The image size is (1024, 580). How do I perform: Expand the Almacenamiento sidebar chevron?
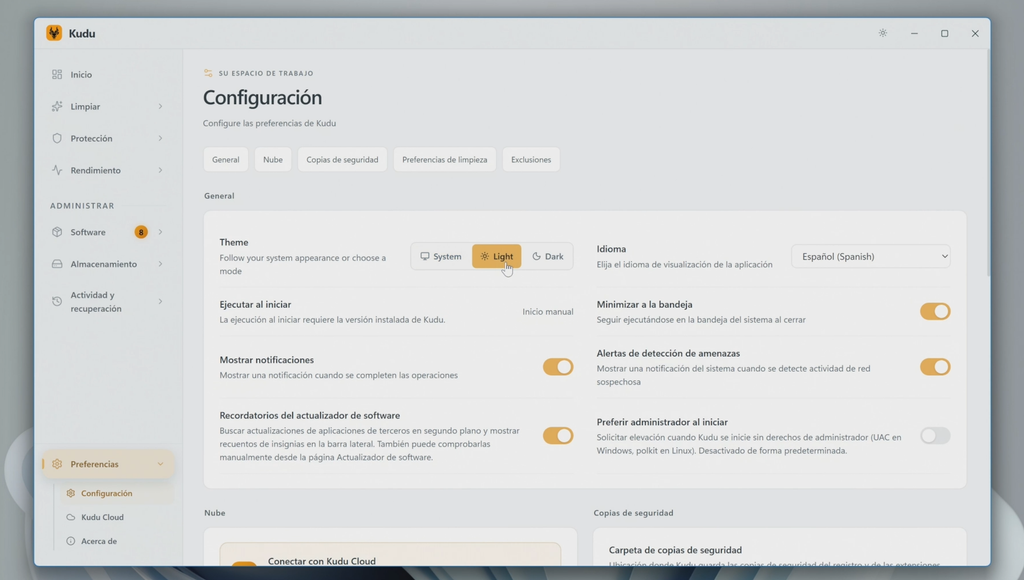[x=160, y=264]
